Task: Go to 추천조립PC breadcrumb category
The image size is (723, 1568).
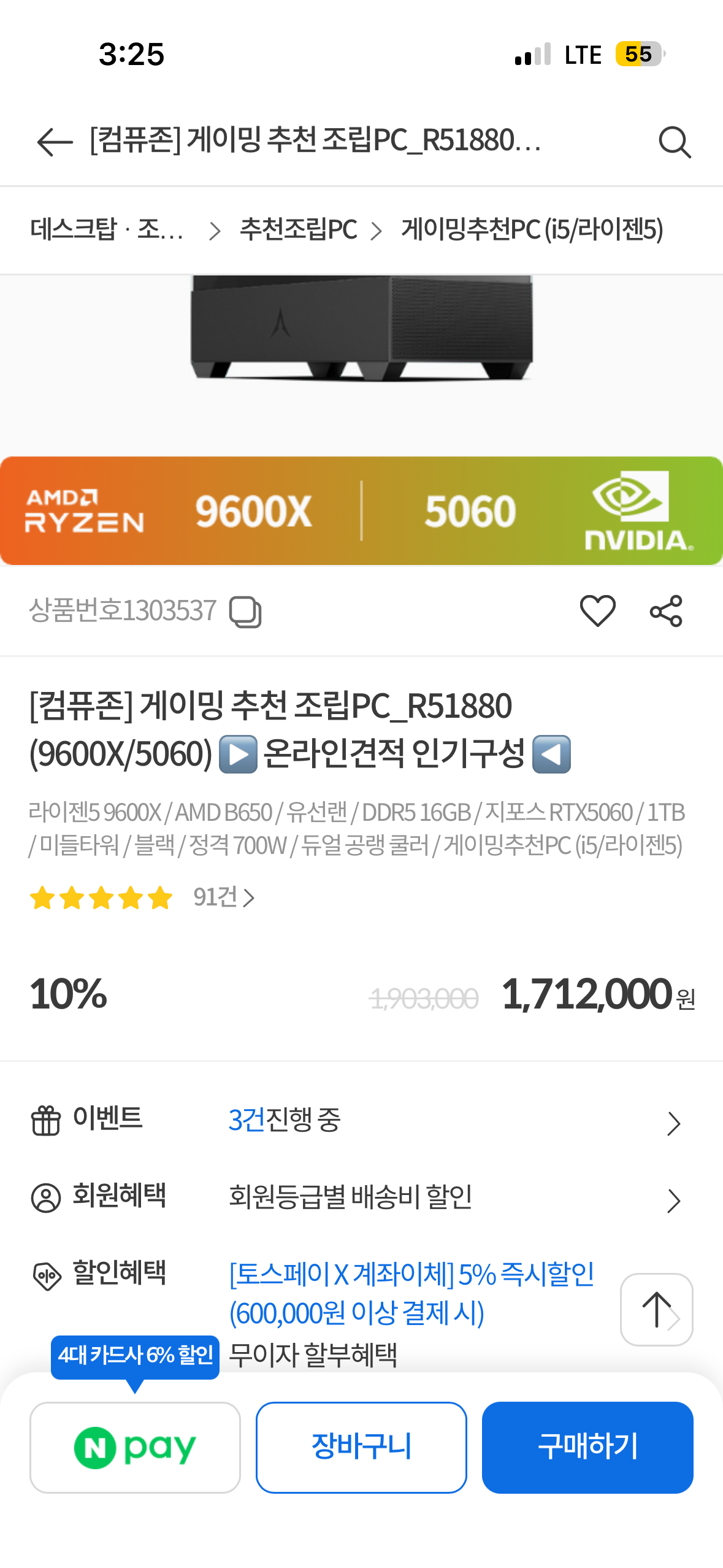Action: coord(298,230)
